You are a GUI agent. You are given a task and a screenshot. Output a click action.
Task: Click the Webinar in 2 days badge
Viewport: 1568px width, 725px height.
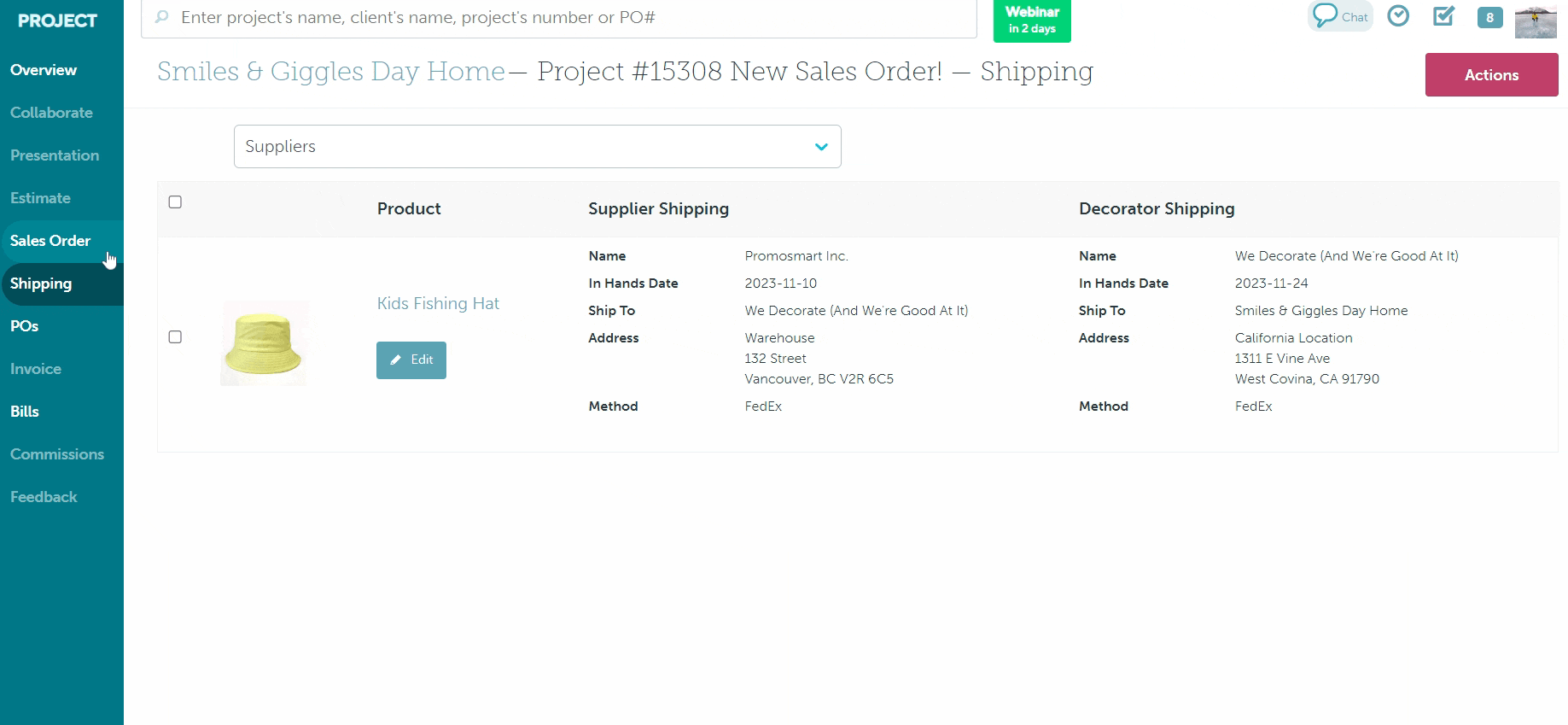coord(1031,20)
